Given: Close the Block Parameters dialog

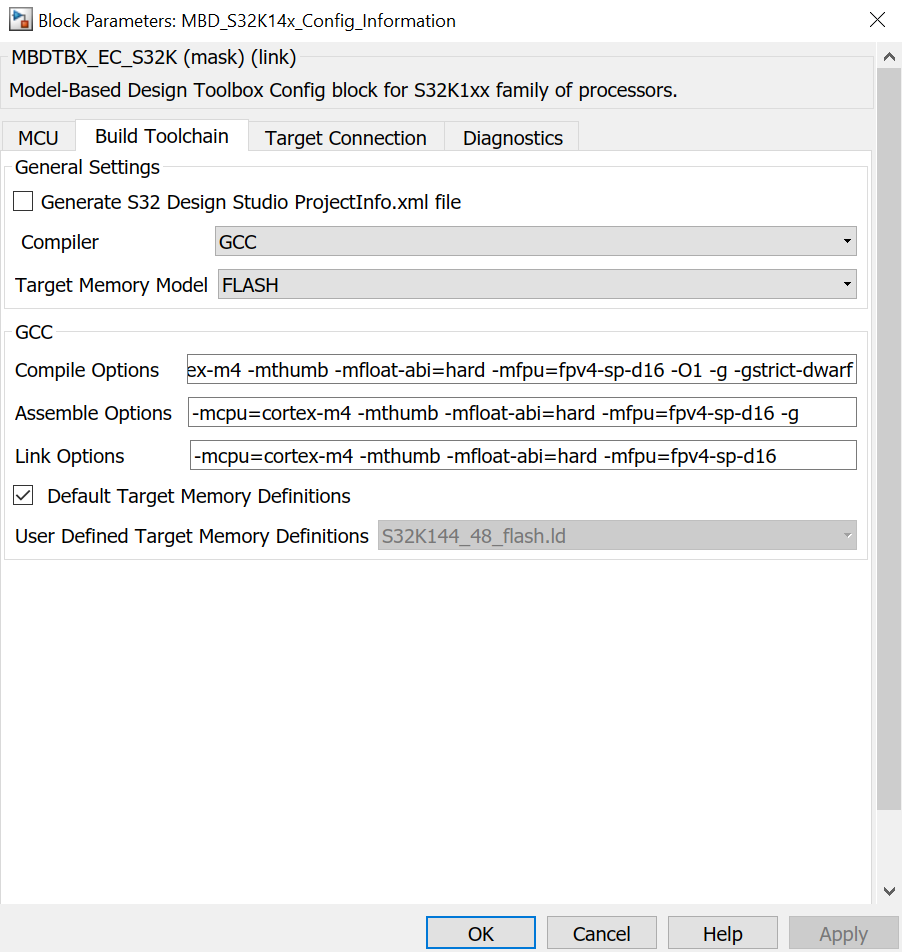Looking at the screenshot, I should (x=877, y=20).
